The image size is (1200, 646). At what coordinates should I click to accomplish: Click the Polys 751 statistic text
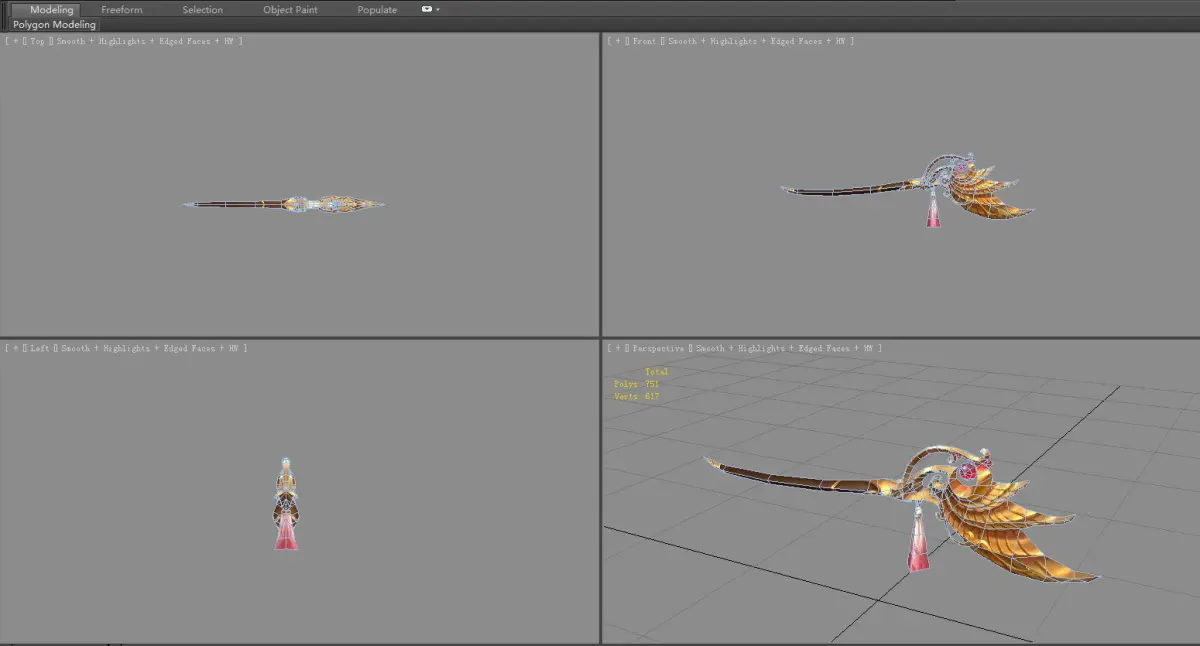[637, 384]
